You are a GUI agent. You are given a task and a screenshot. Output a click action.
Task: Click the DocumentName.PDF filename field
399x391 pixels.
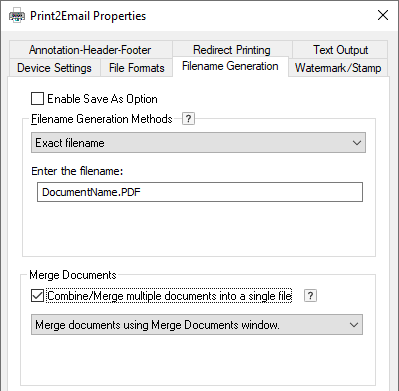[x=200, y=192]
